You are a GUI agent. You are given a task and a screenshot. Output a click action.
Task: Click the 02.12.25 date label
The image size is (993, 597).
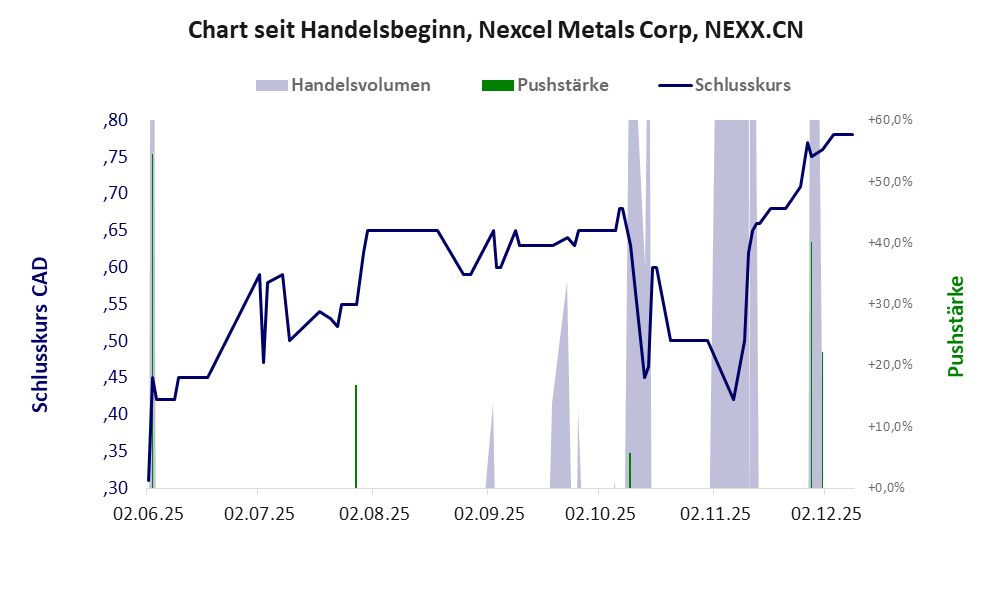(825, 514)
